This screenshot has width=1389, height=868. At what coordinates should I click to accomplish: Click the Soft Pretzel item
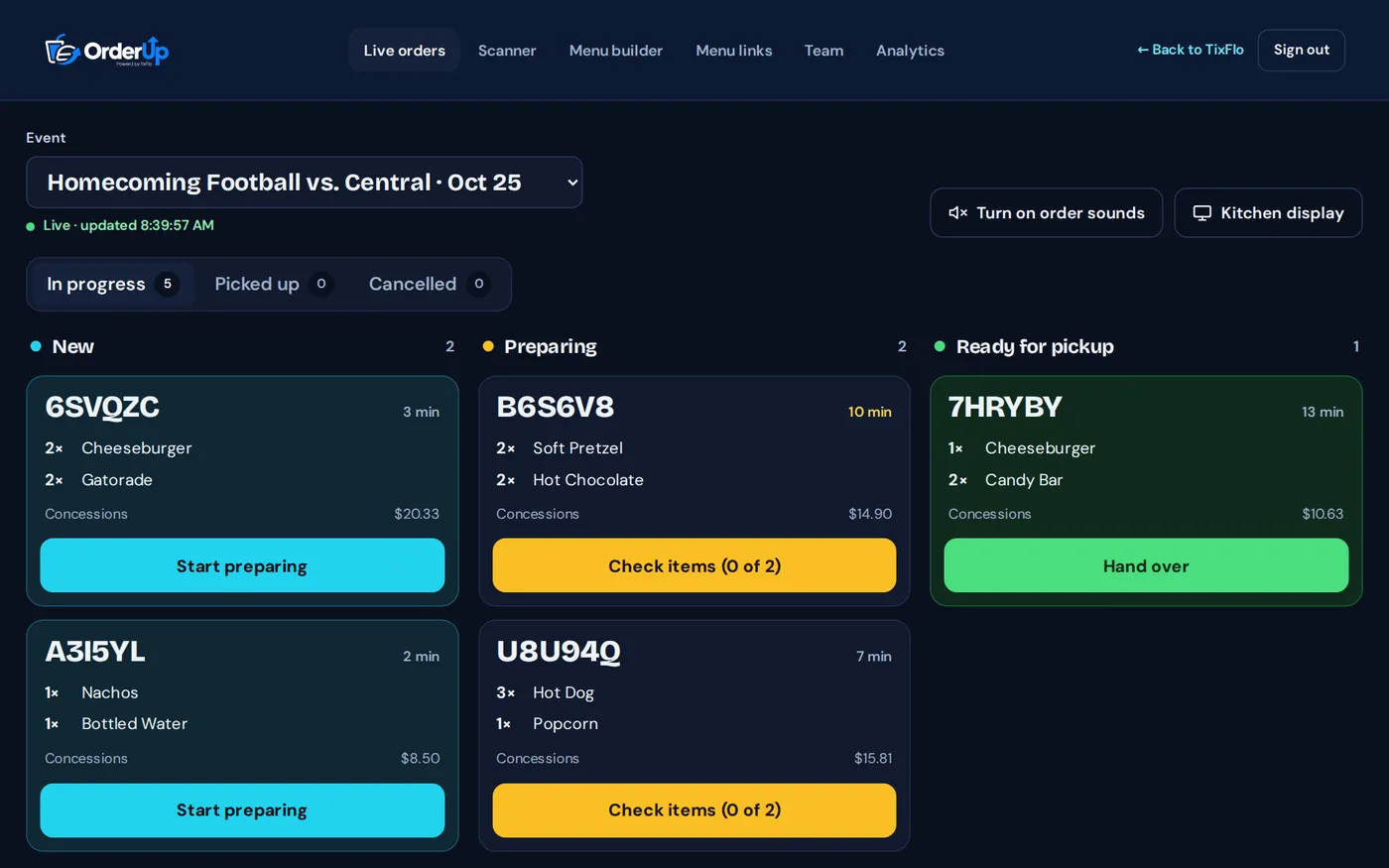(x=577, y=448)
